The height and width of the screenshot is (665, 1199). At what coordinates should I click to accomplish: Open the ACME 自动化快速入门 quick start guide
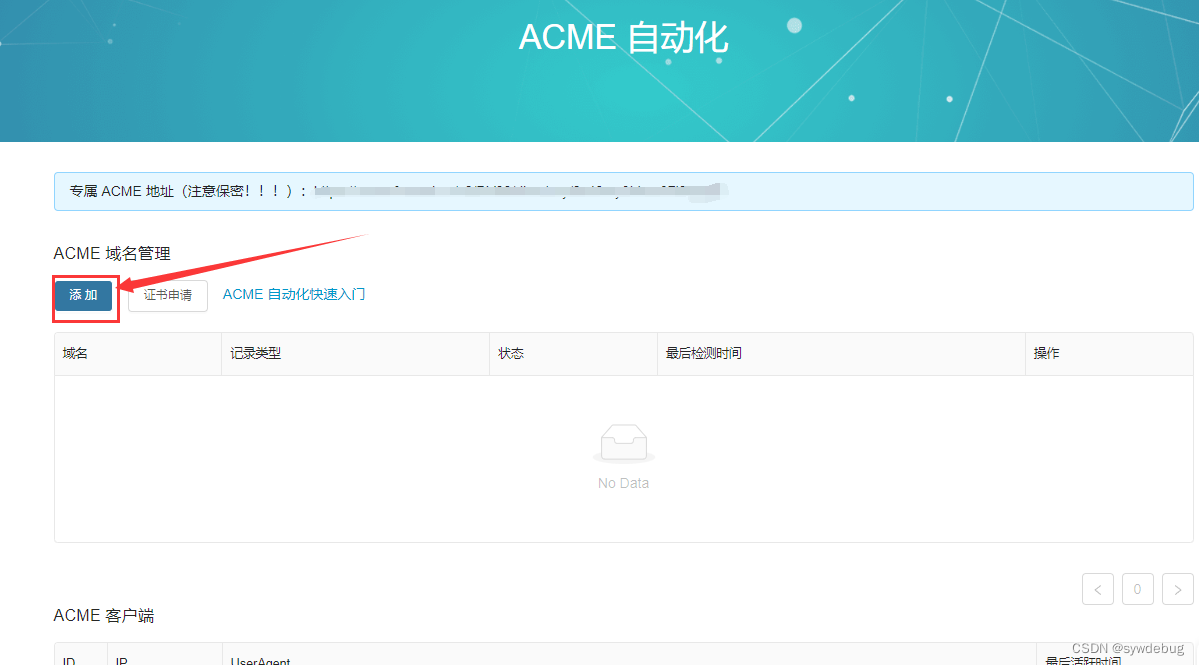point(294,294)
